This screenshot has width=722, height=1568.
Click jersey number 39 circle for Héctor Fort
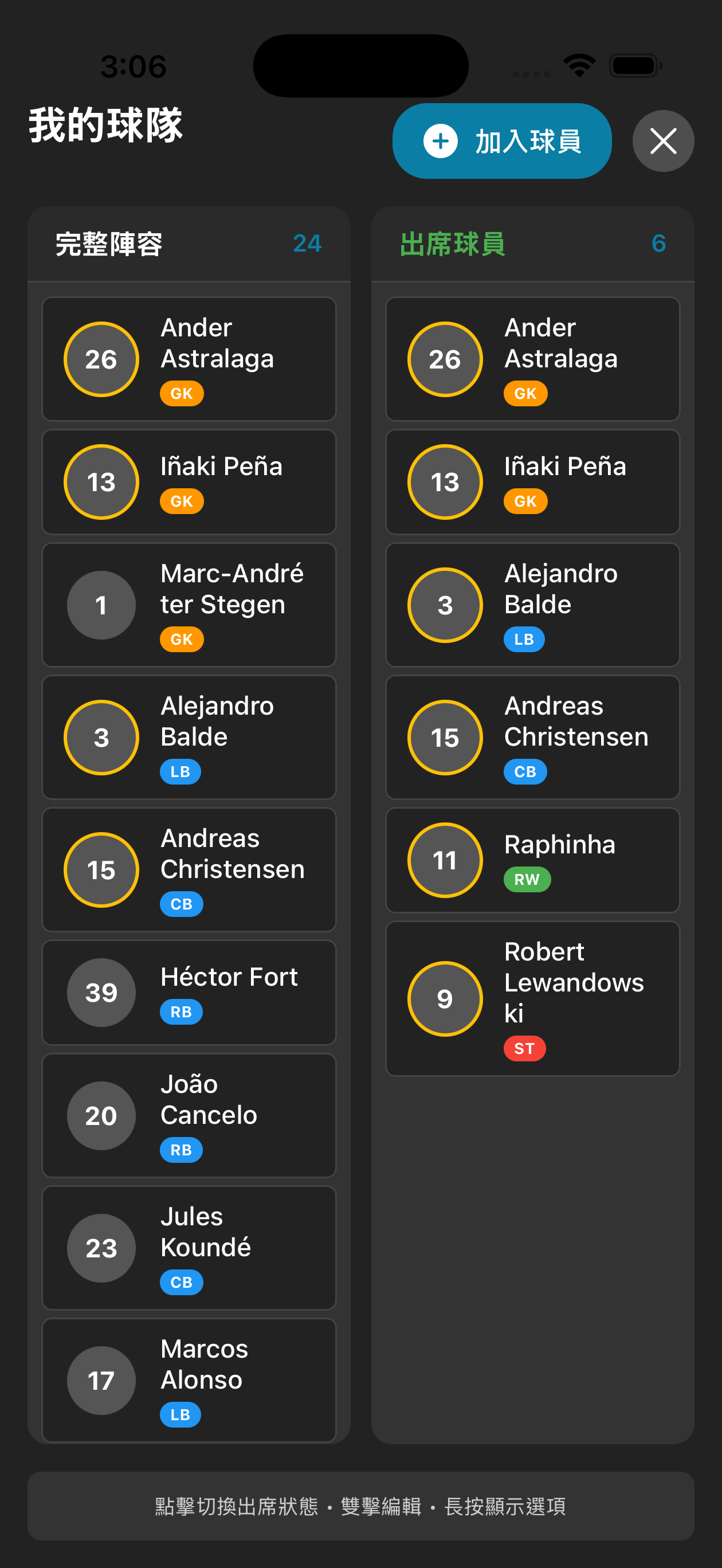coord(101,992)
